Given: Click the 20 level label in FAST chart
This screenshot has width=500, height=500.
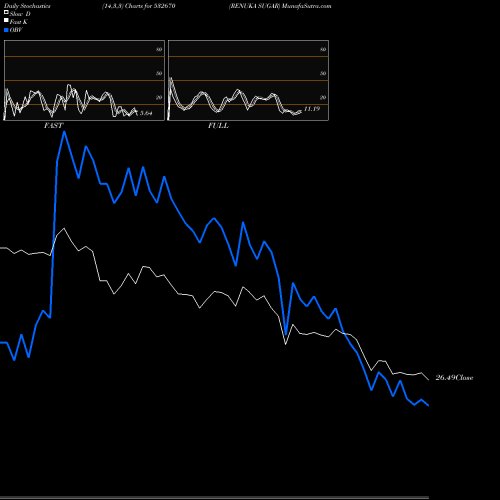Looking at the screenshot, I should pos(159,97).
